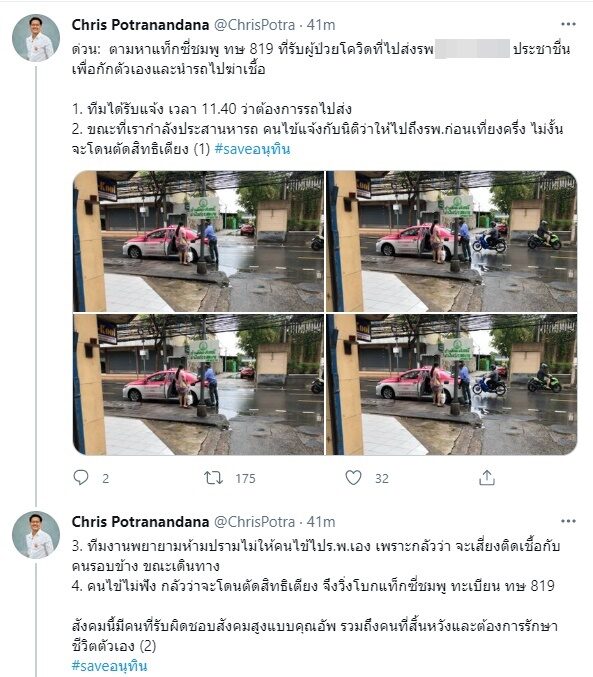
Task: Retweet the first tweet
Action: click(213, 478)
